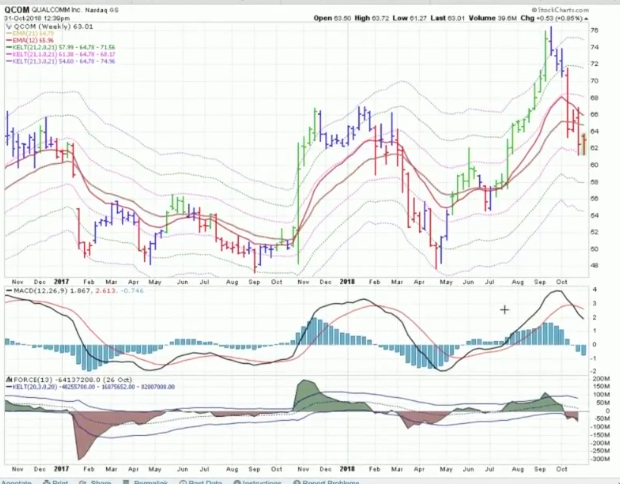Image resolution: width=620 pixels, height=484 pixels.
Task: Click the QCOM (Weekly) 63.01 legend label
Action: pyautogui.click(x=53, y=26)
